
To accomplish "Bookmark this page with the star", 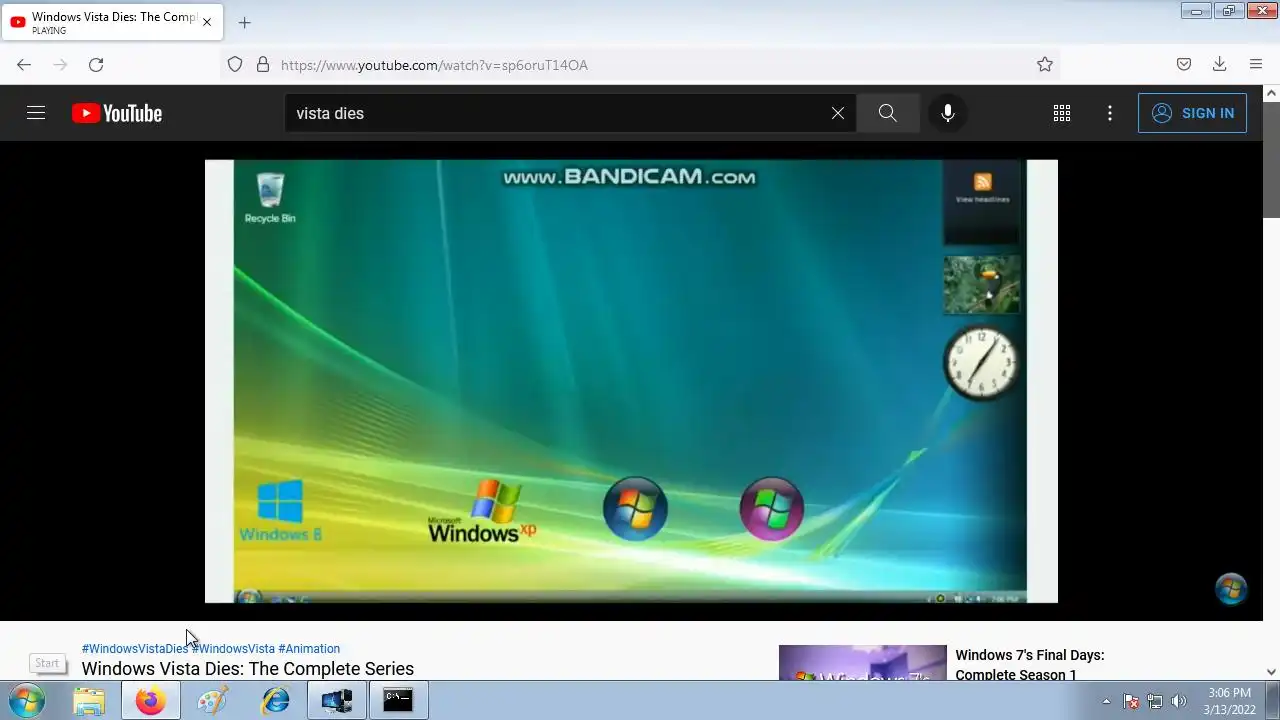I will click(1045, 65).
